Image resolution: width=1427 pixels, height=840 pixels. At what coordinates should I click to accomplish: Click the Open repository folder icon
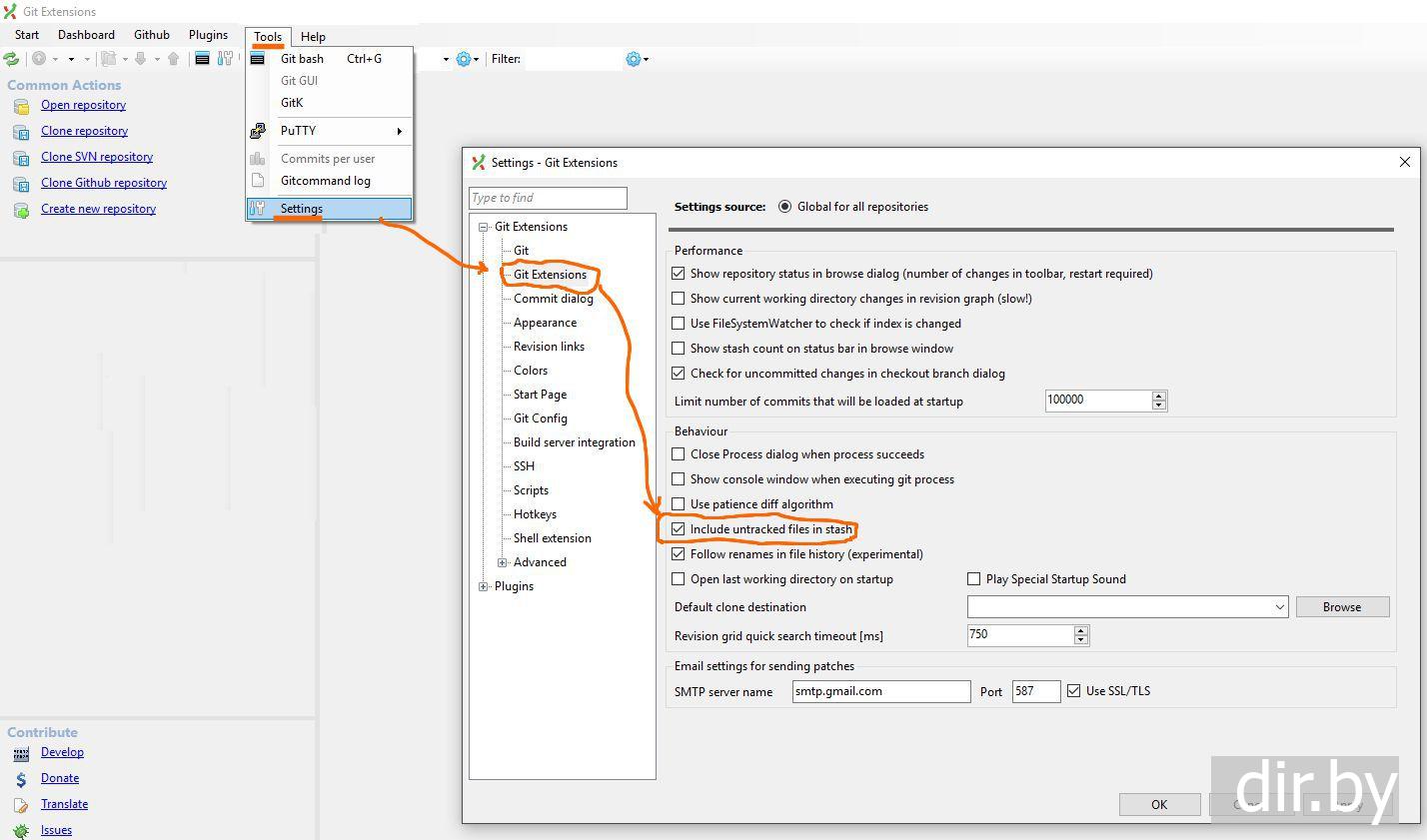click(x=21, y=106)
